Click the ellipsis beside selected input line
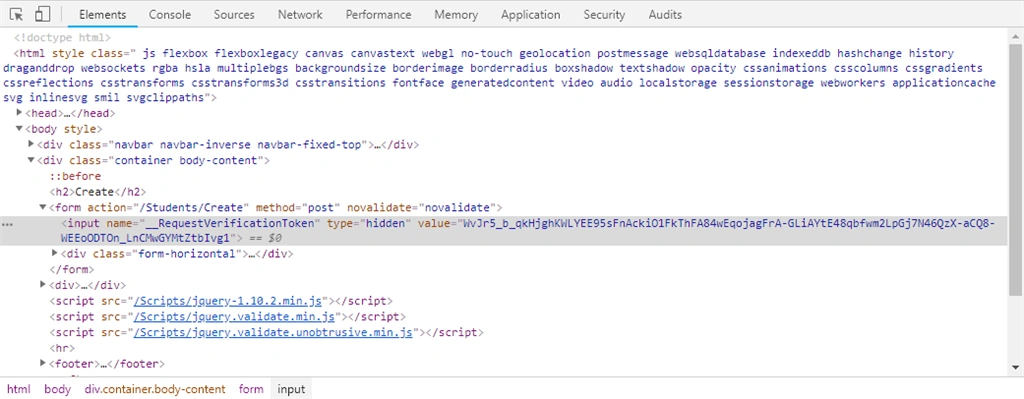This screenshot has height=399, width=1024. (x=7, y=224)
